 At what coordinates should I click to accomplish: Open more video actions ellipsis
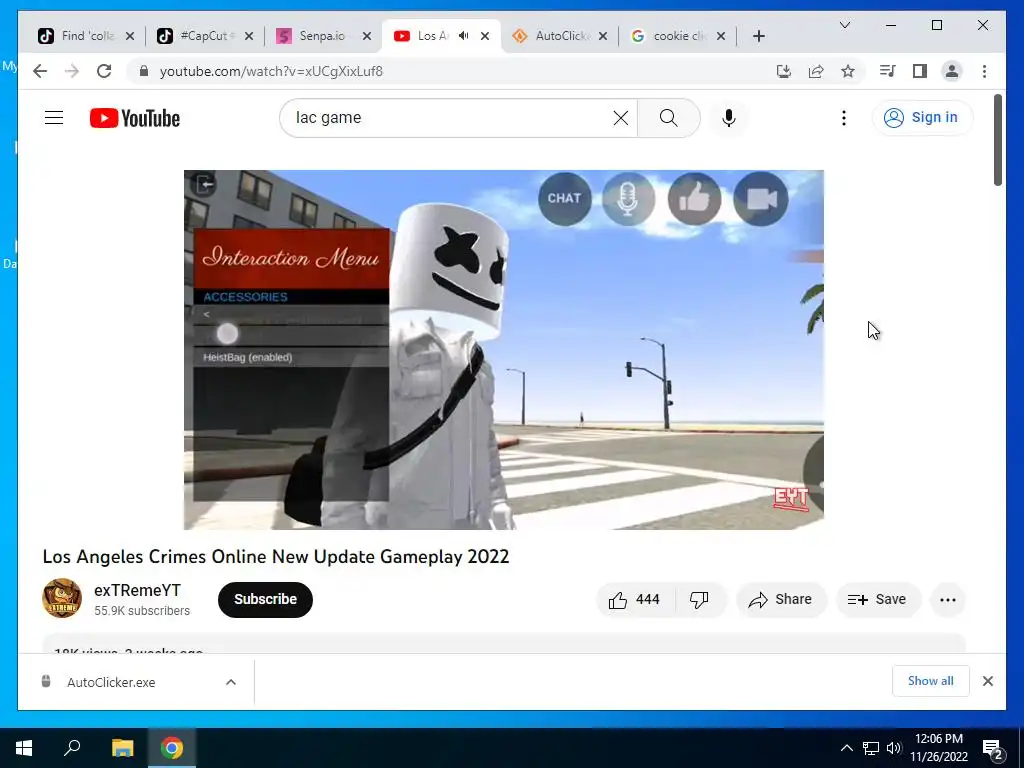[x=948, y=600]
